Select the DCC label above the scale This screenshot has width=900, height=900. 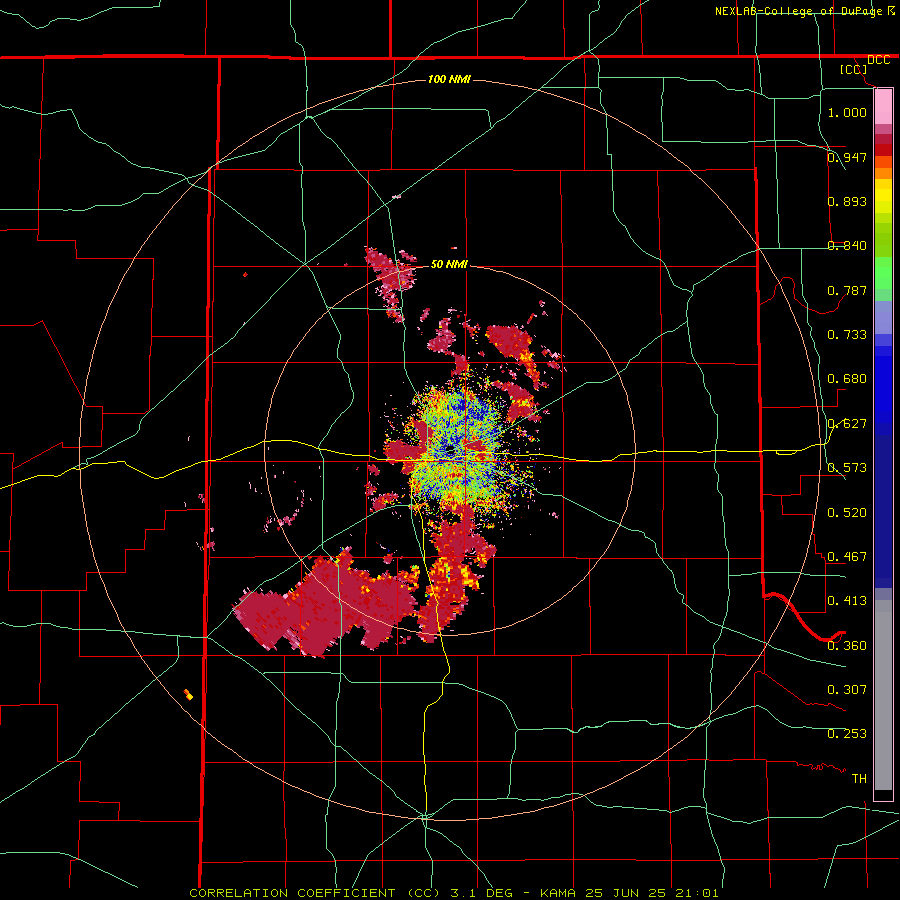[878, 60]
